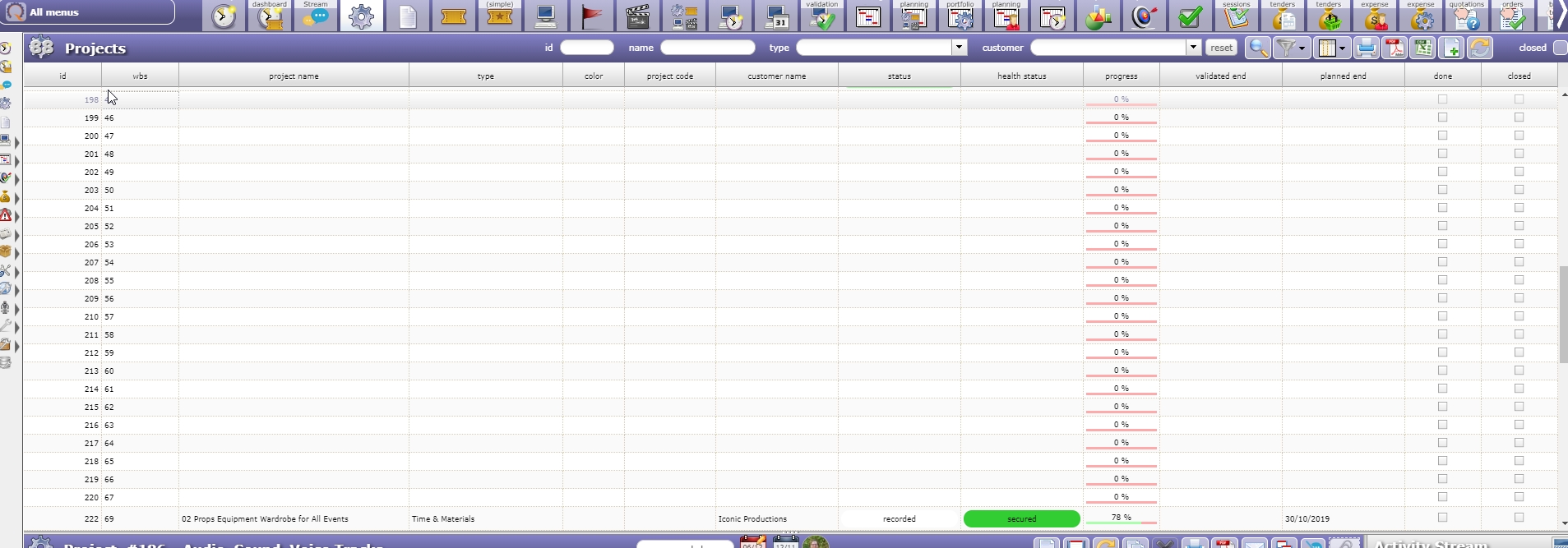Open the Today clock icon in top bar
Screen dimensions: 1568x548
pos(224,16)
